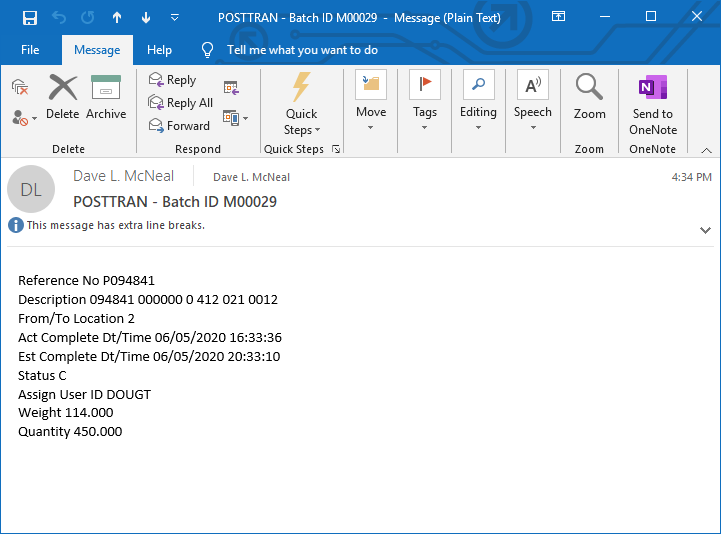The image size is (721, 534).
Task: Open More respond actions dropdown
Action: pos(235,118)
